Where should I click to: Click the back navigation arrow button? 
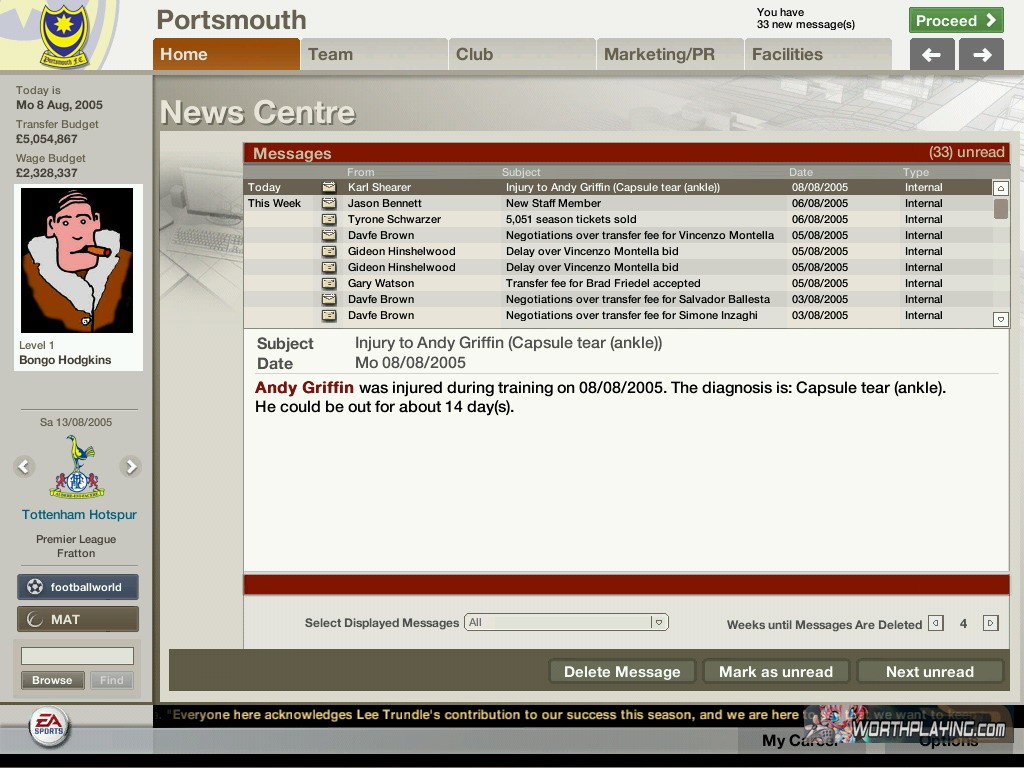[931, 55]
